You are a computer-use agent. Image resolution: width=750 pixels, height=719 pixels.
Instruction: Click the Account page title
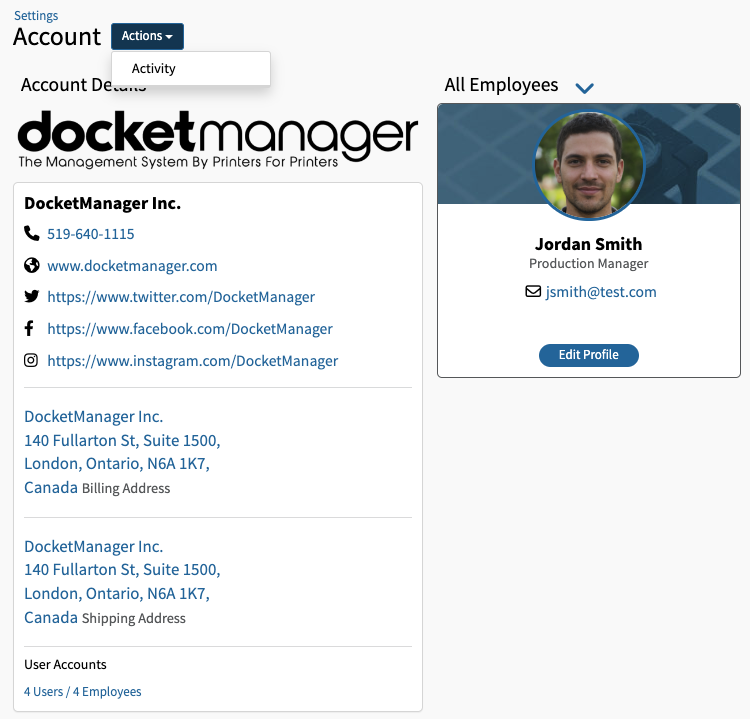[x=57, y=37]
